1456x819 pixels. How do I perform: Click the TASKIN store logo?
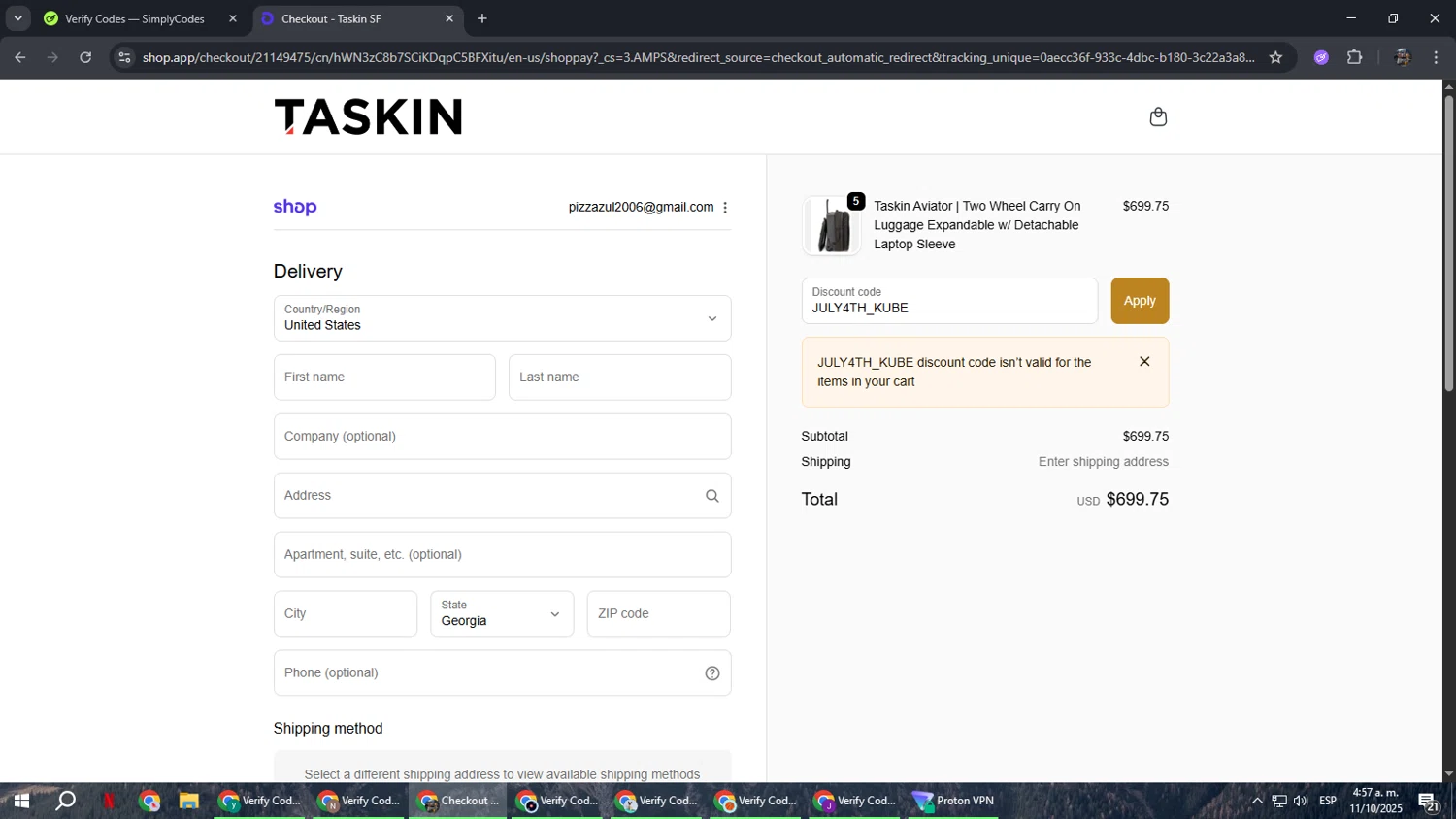click(x=368, y=116)
